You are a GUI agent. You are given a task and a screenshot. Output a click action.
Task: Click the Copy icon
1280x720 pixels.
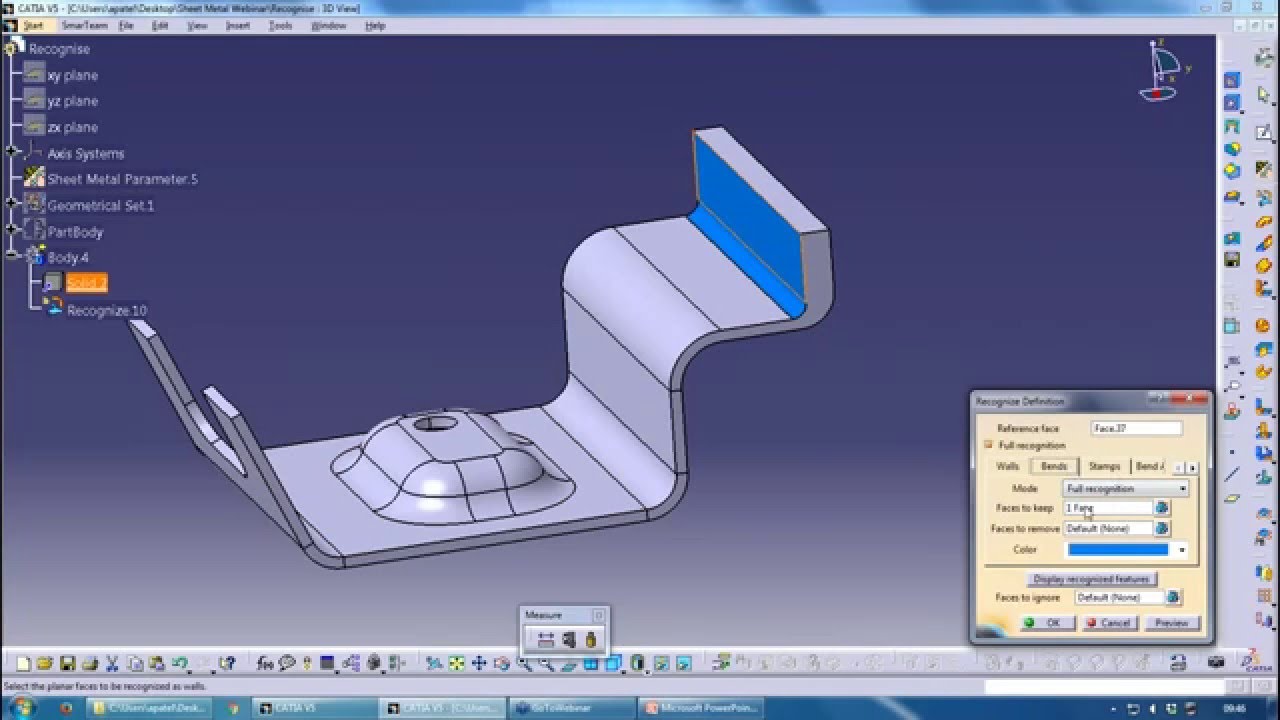click(134, 663)
